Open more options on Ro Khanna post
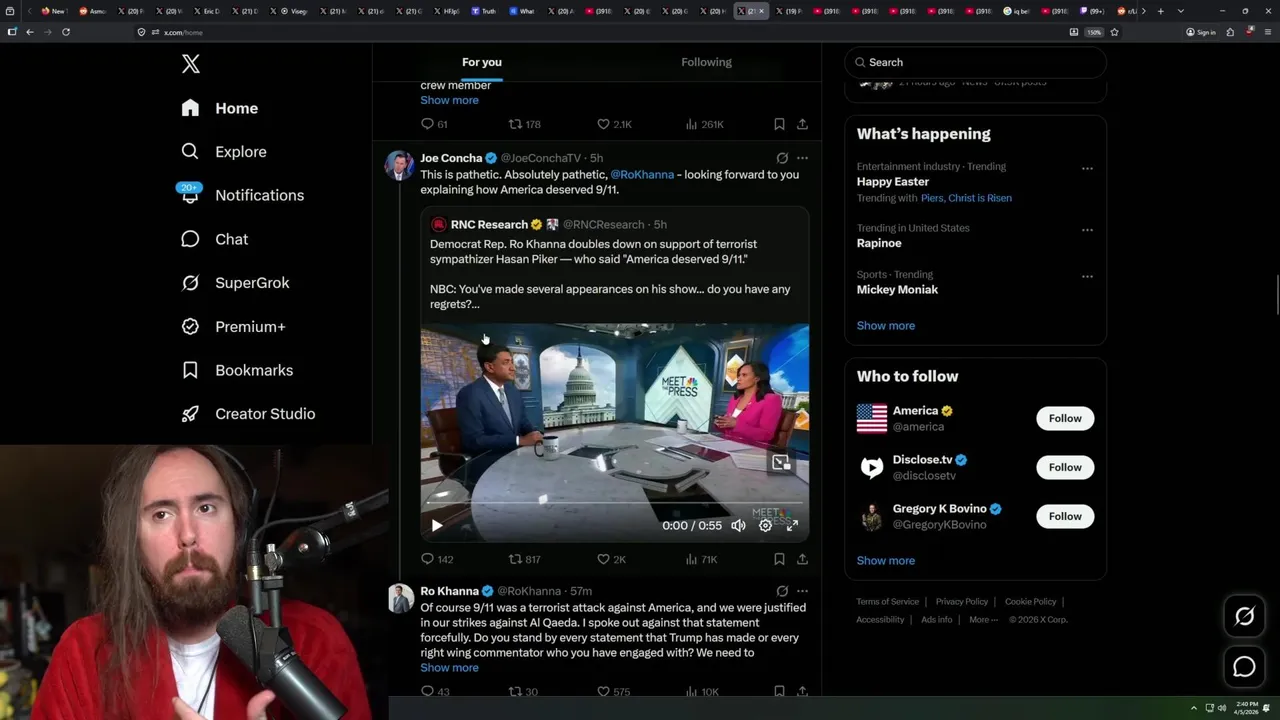The image size is (1280, 720). [802, 591]
